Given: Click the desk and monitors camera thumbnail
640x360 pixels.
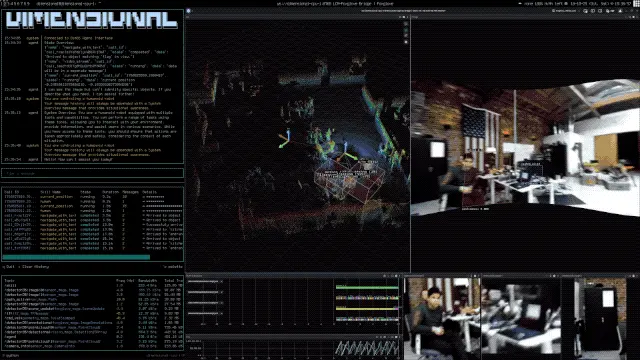Looking at the screenshot, I should pos(521,319).
